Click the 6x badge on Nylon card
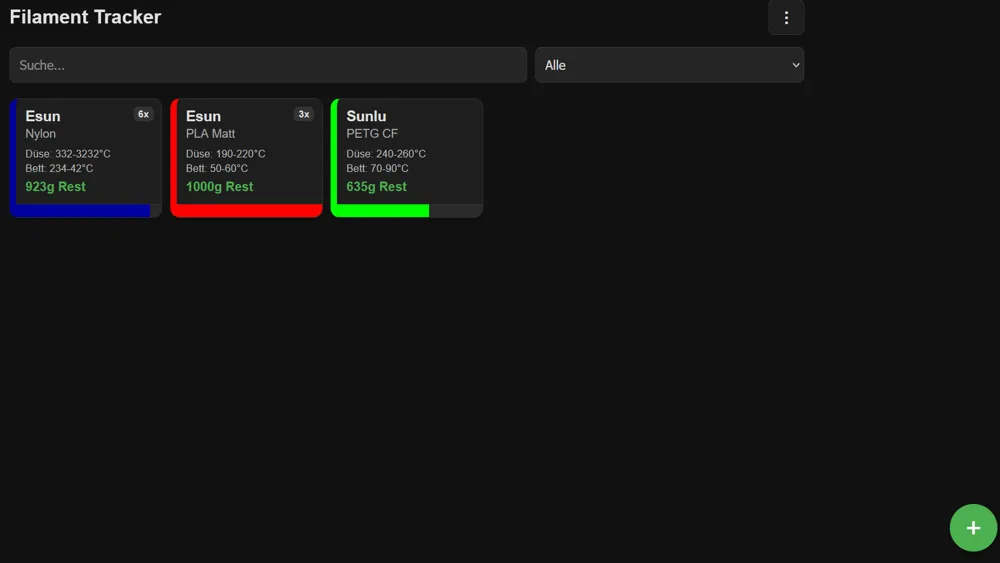This screenshot has height=563, width=1000. pyautogui.click(x=143, y=114)
